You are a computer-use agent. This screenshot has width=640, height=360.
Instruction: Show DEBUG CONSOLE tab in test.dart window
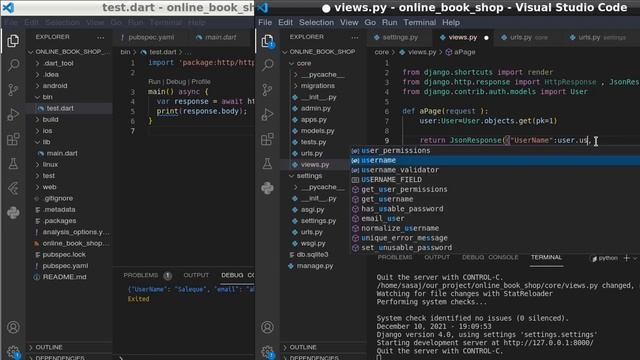coord(238,276)
